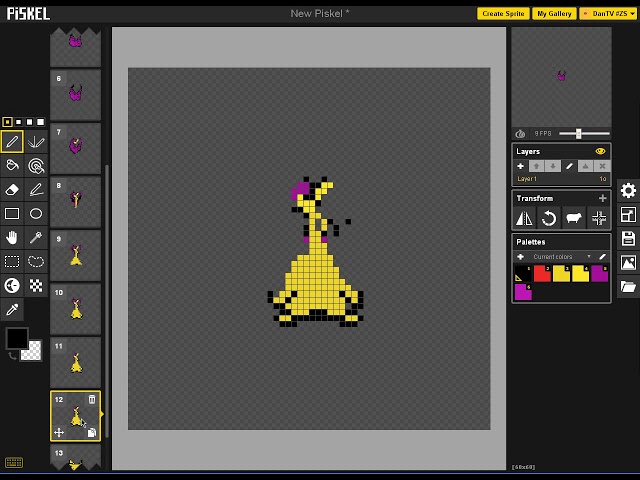
Task: Select frame 6 thumbnail
Action: tap(76, 95)
